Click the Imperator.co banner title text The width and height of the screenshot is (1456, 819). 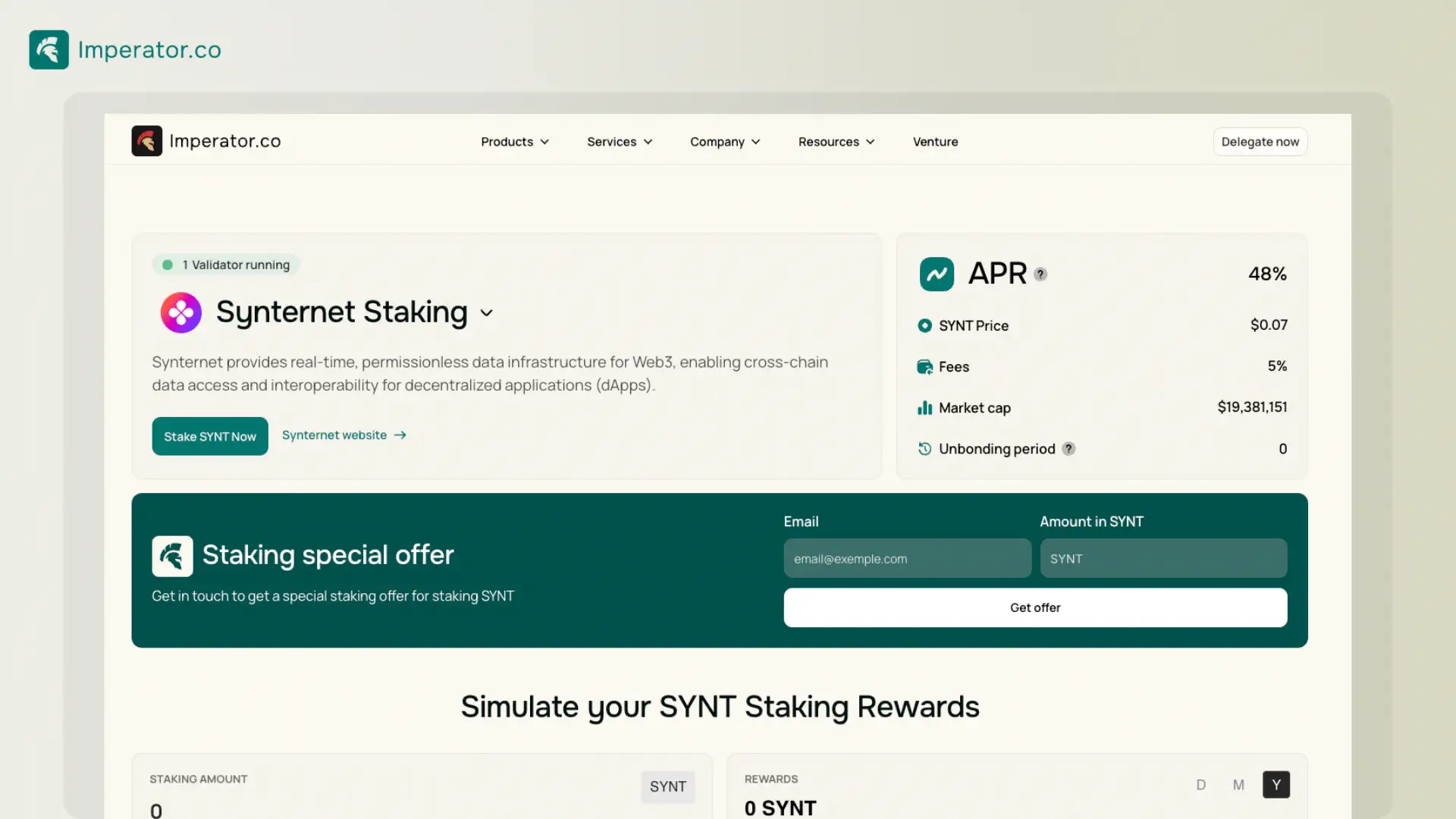pyautogui.click(x=149, y=50)
